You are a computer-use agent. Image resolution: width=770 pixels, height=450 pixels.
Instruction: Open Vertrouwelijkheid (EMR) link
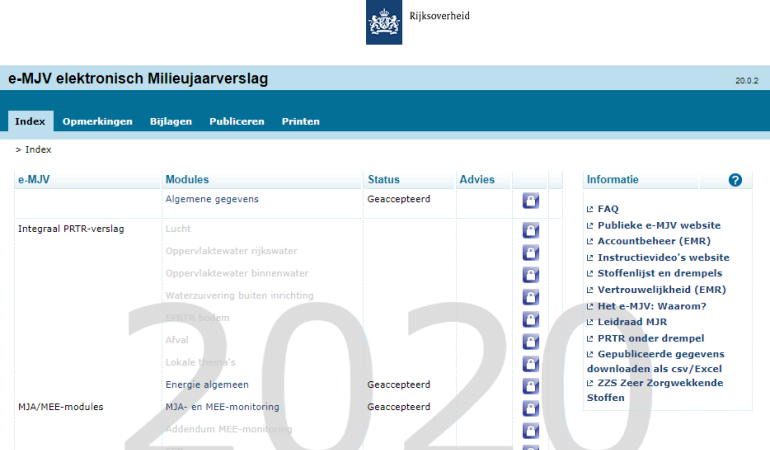[x=661, y=289]
